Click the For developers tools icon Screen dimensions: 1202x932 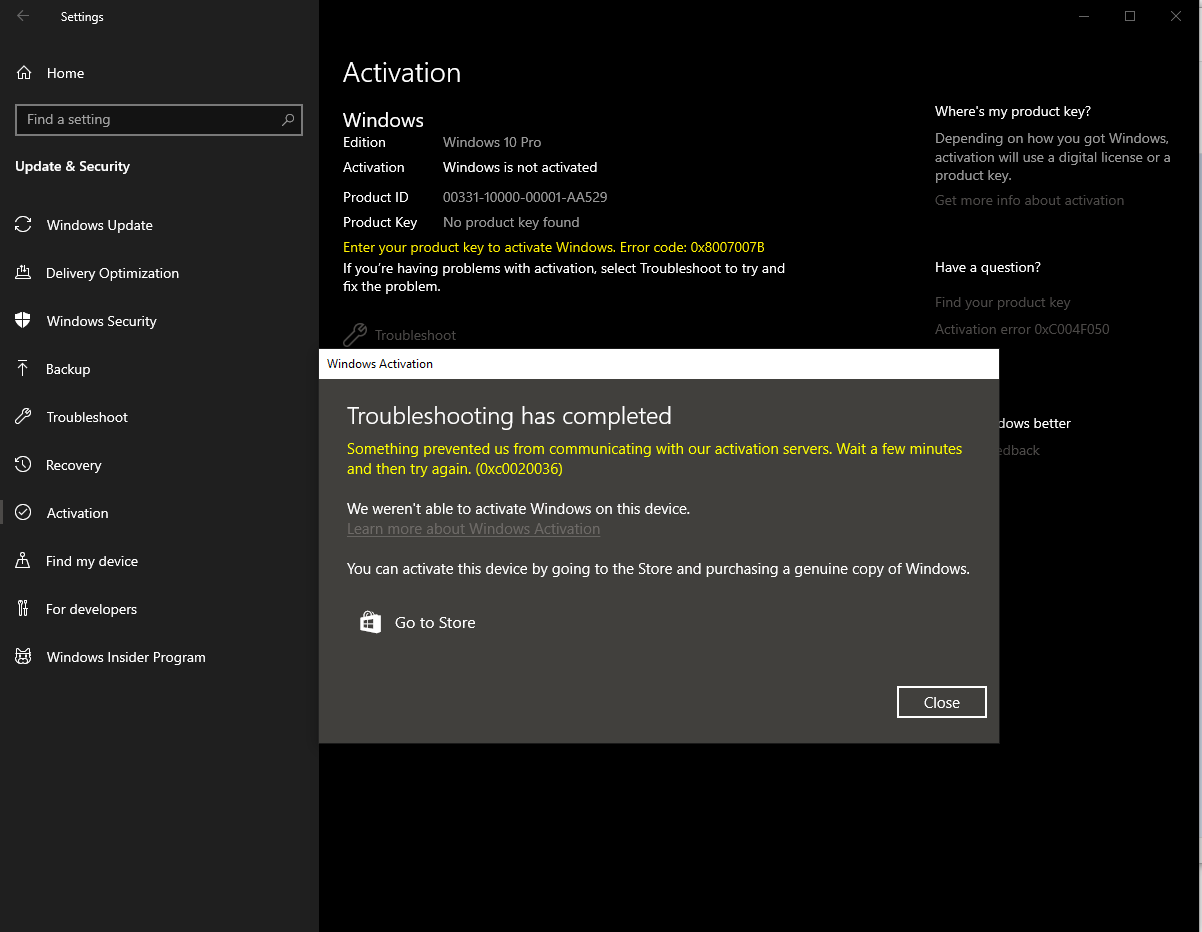[x=23, y=609]
